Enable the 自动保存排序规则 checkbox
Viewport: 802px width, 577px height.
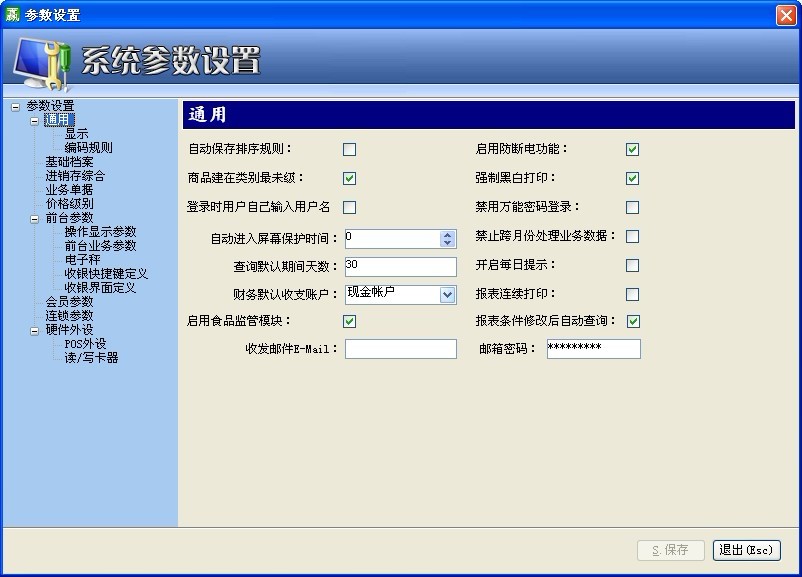click(349, 150)
